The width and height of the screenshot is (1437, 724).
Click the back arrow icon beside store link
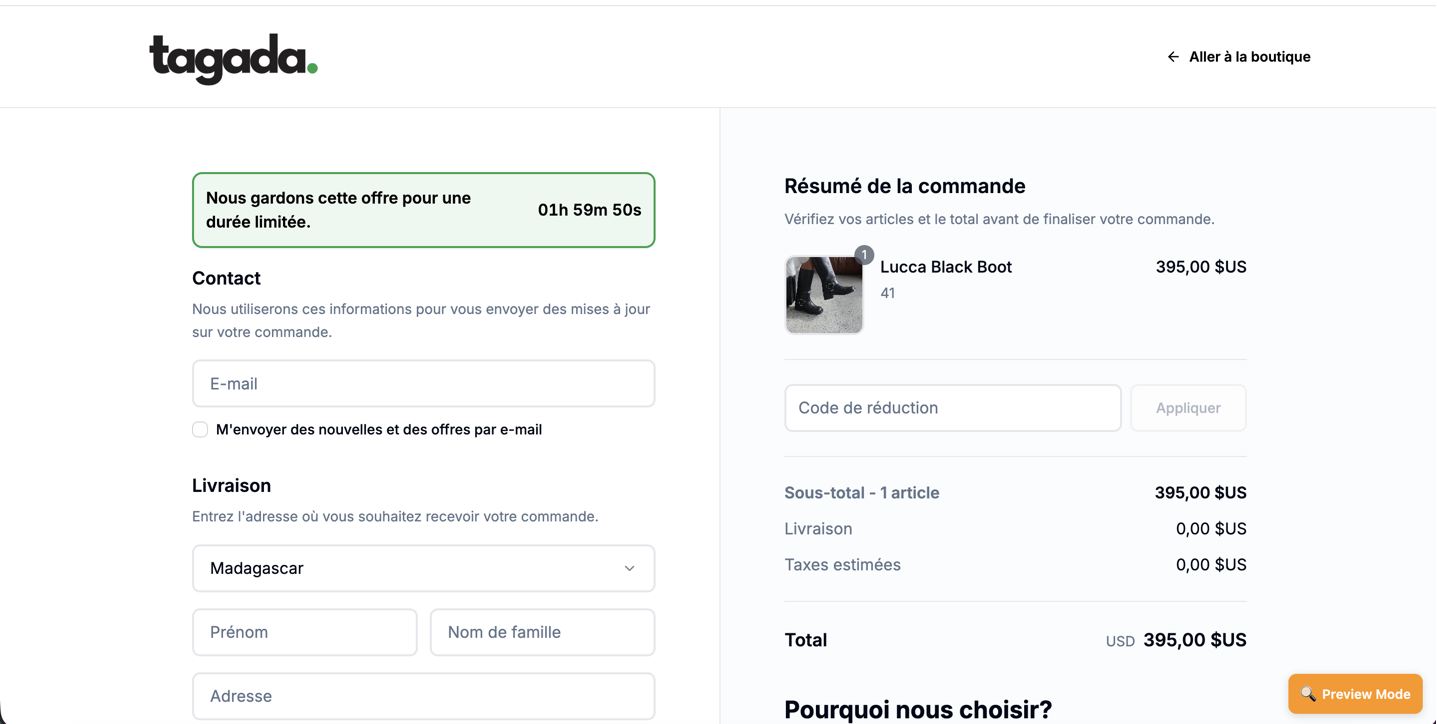[x=1173, y=57]
